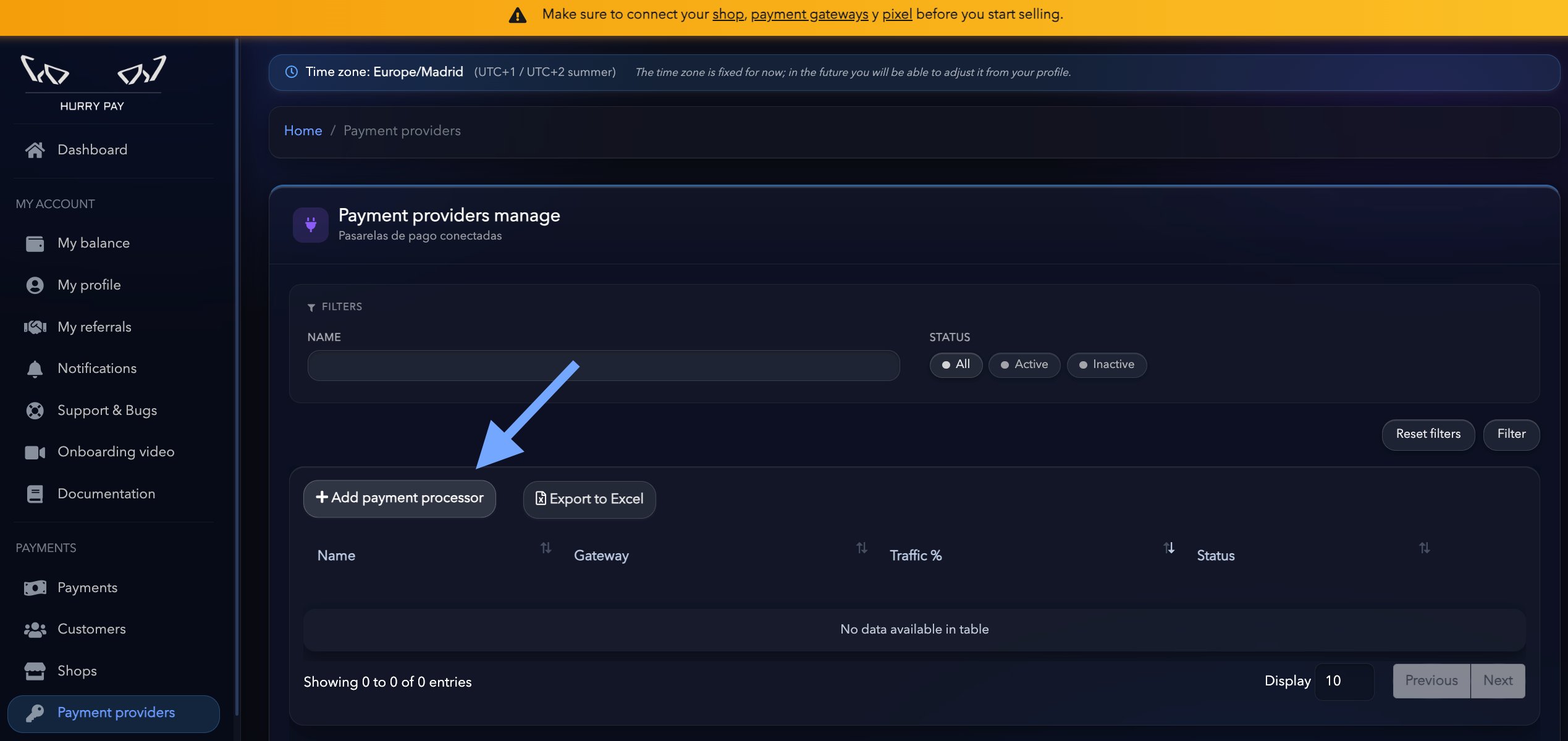
Task: Click Export to Excel button
Action: [589, 500]
